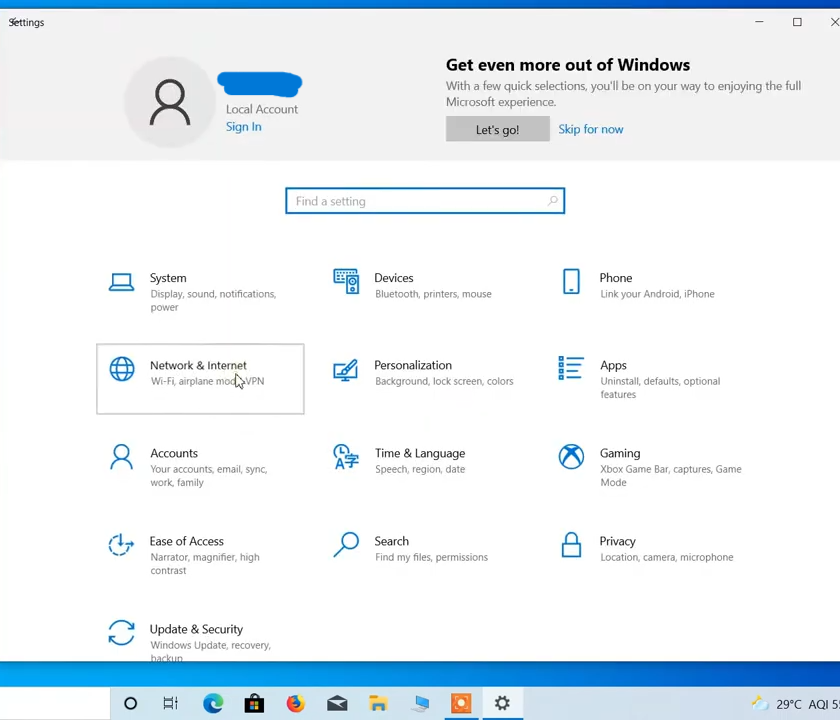This screenshot has width=840, height=720.
Task: Open File Explorer from the taskbar
Action: (378, 703)
